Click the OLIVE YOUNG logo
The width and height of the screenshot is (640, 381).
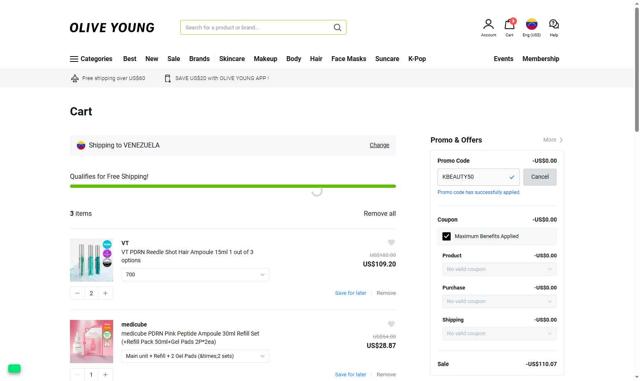pyautogui.click(x=112, y=27)
